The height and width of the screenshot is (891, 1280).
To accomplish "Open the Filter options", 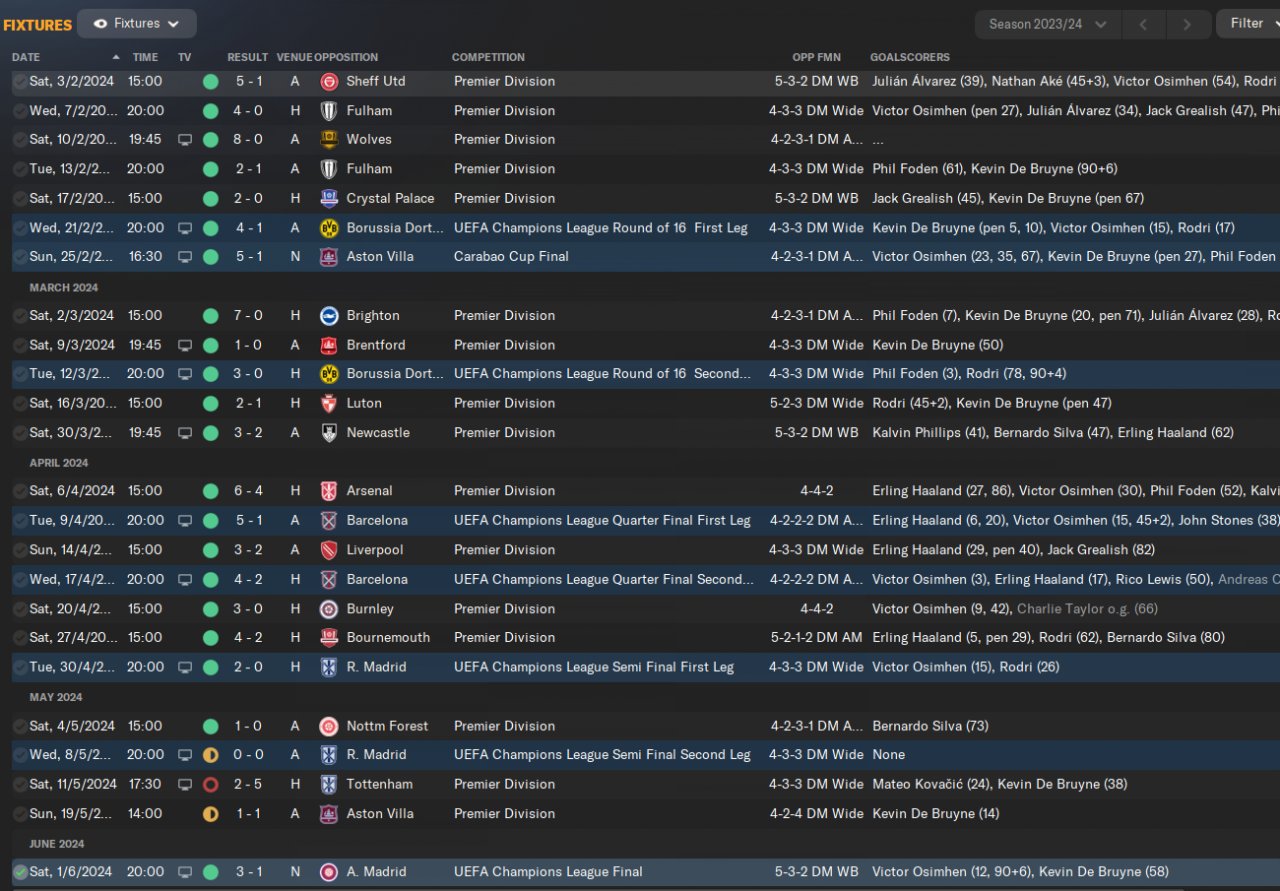I will click(x=1248, y=24).
